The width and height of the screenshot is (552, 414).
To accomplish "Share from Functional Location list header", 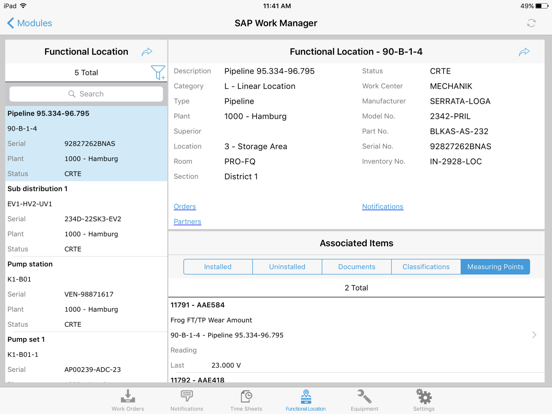I will (147, 52).
